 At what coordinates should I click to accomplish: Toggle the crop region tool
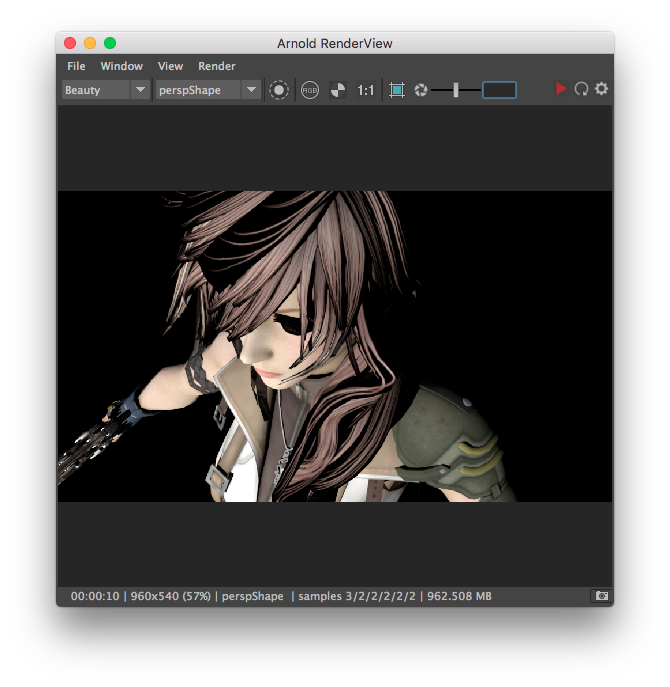coord(397,90)
